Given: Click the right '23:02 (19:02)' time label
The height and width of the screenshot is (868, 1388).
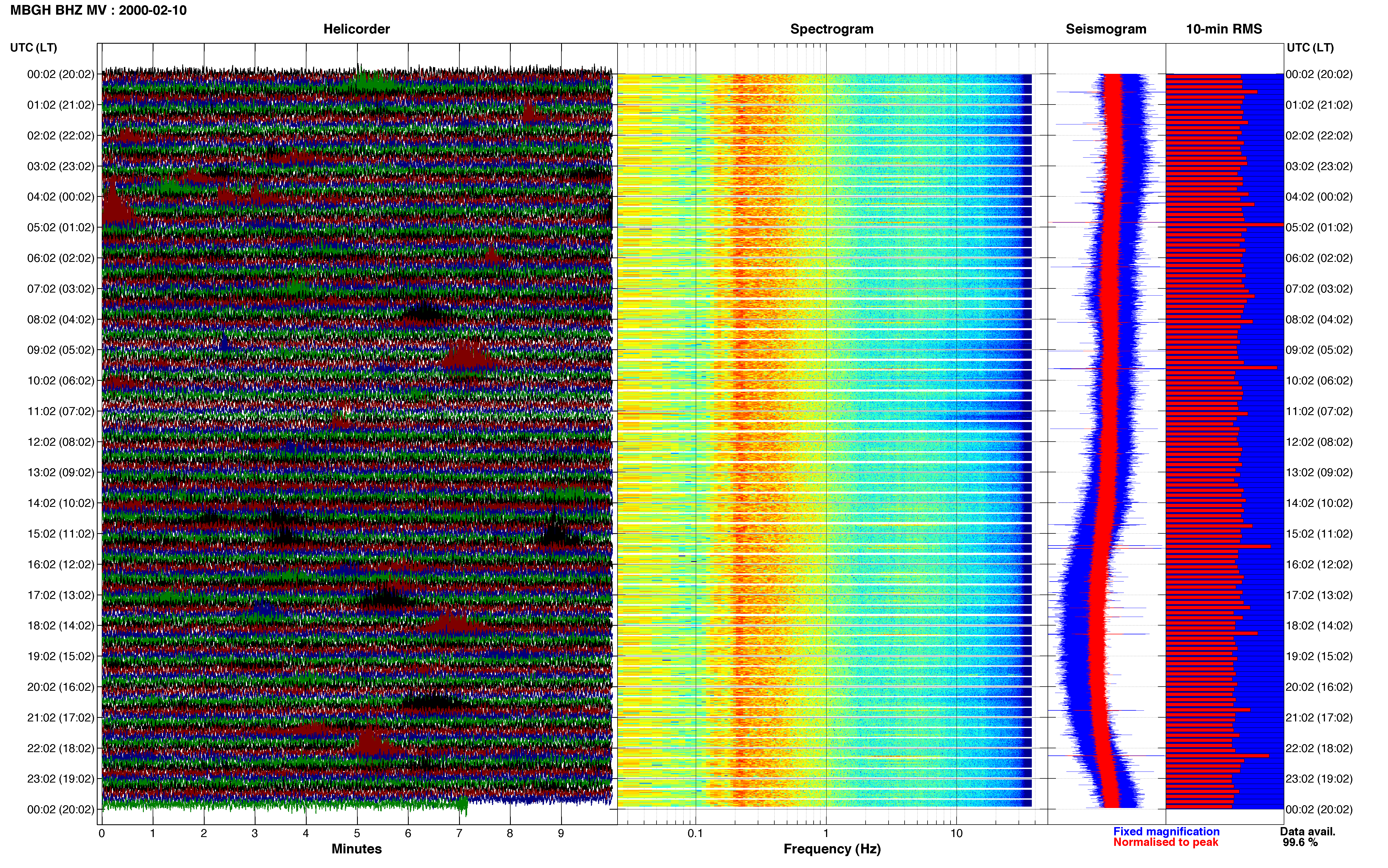Looking at the screenshot, I should click(1319, 779).
